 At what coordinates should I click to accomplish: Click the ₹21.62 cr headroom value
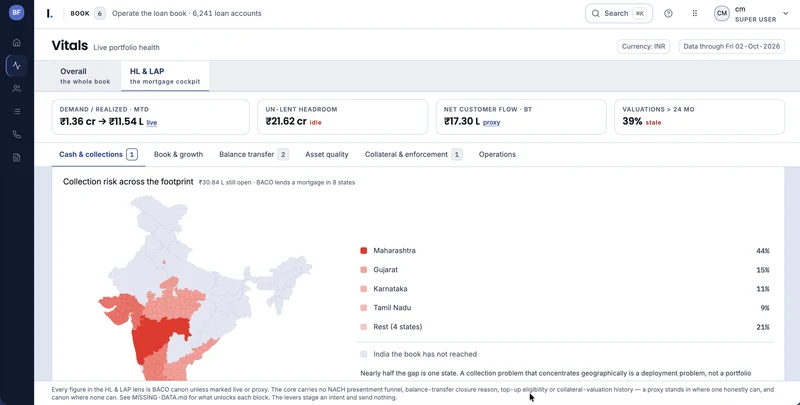[x=286, y=121]
